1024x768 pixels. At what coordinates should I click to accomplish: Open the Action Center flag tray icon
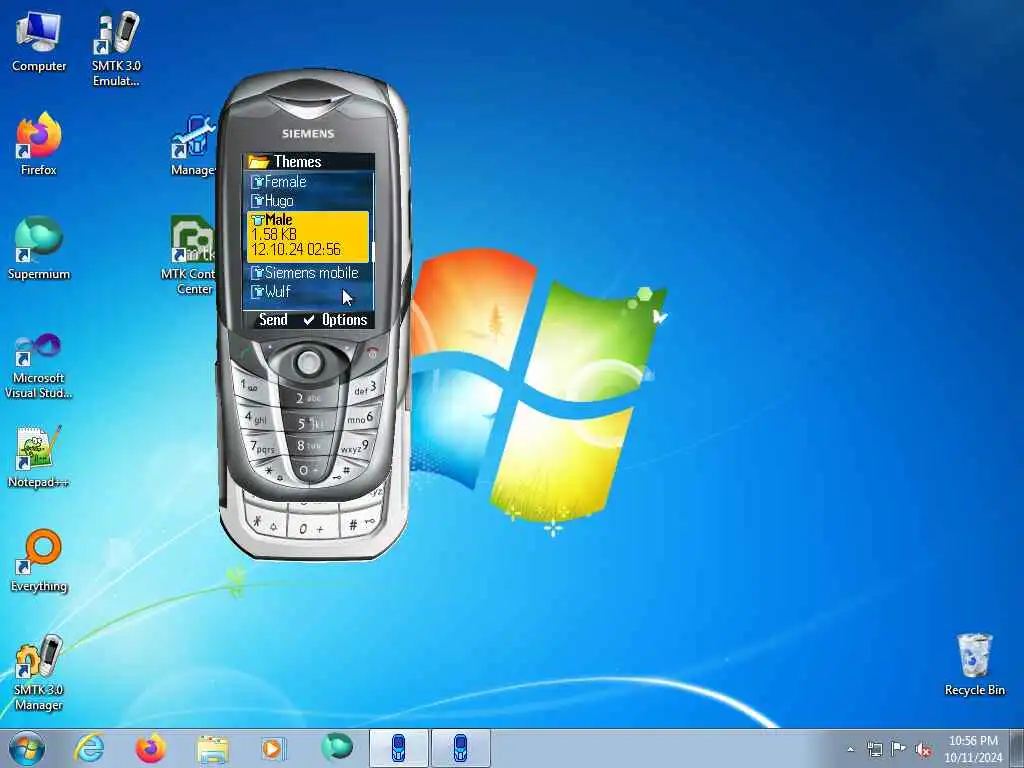point(899,749)
